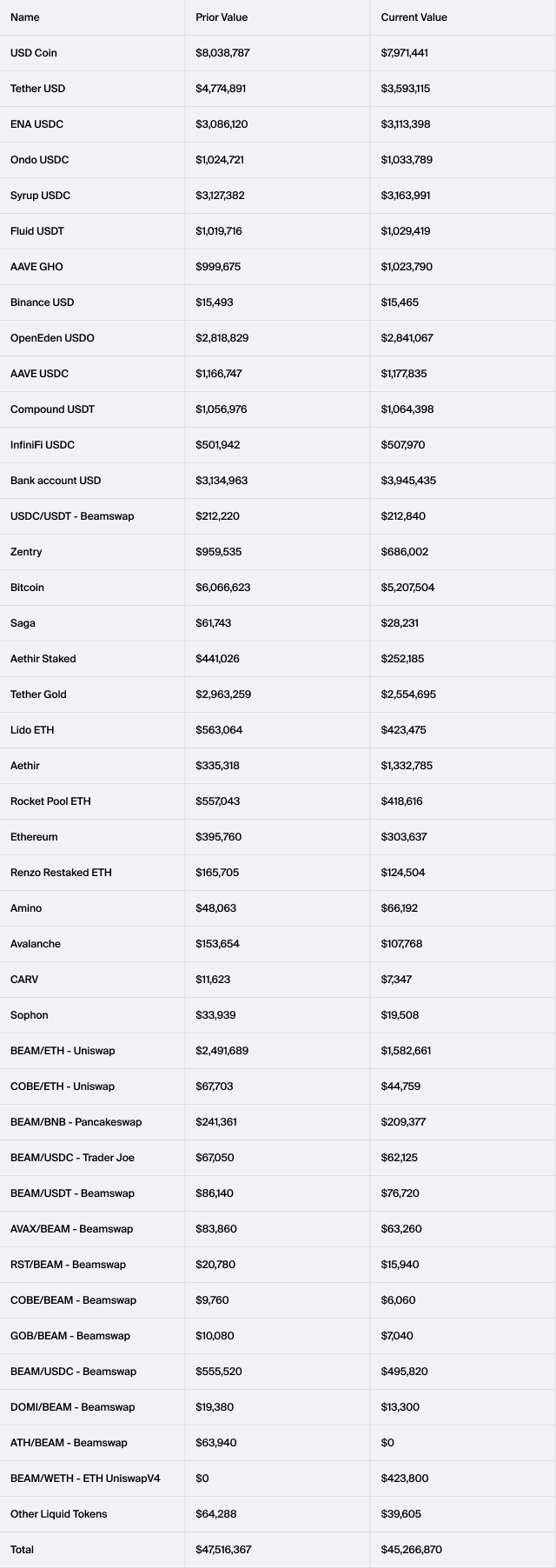Click Bitcoin current value $5,207,504
Viewport: 556px width, 1568px height.
(x=407, y=588)
